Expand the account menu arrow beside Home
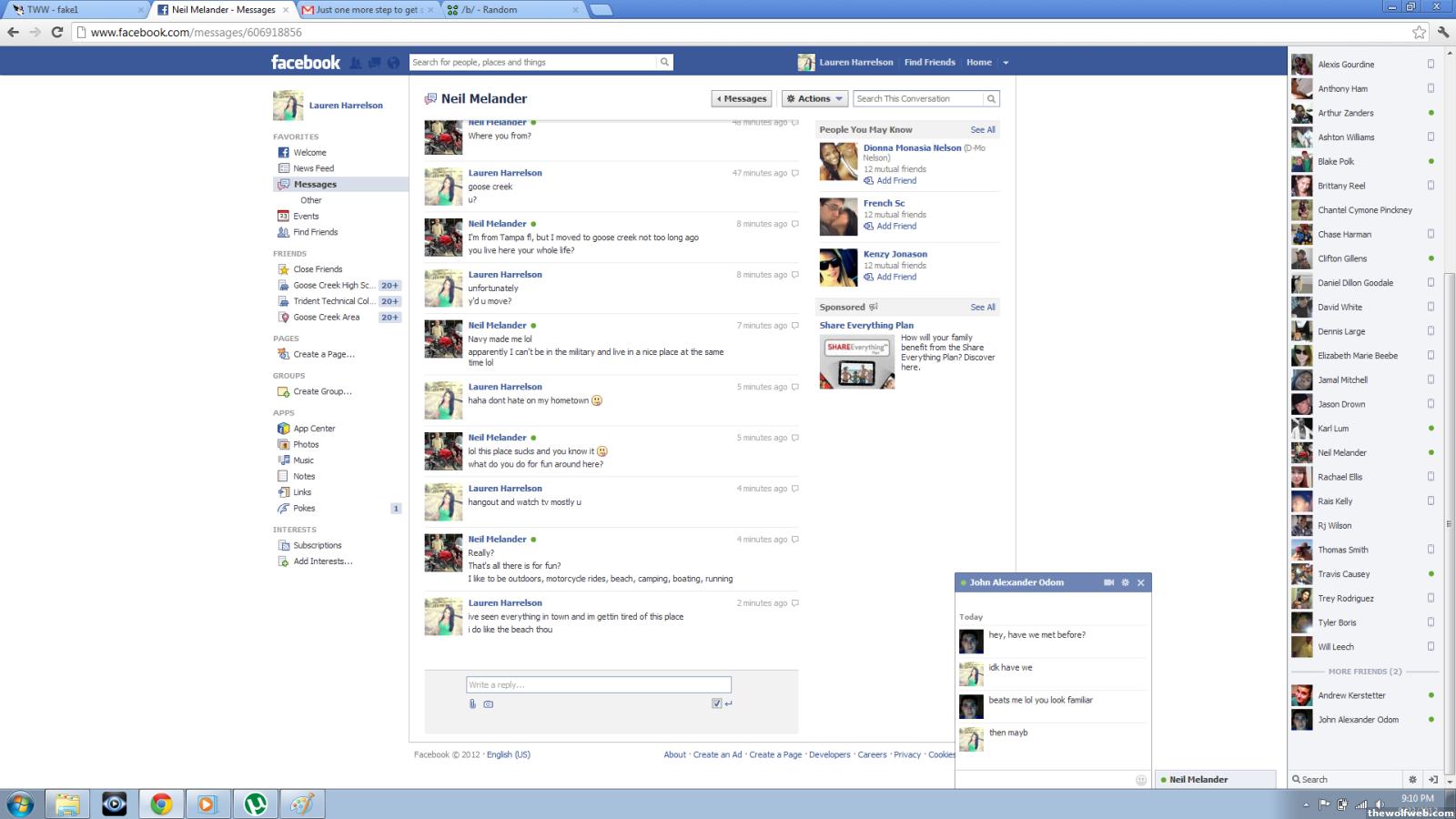 [x=1006, y=63]
